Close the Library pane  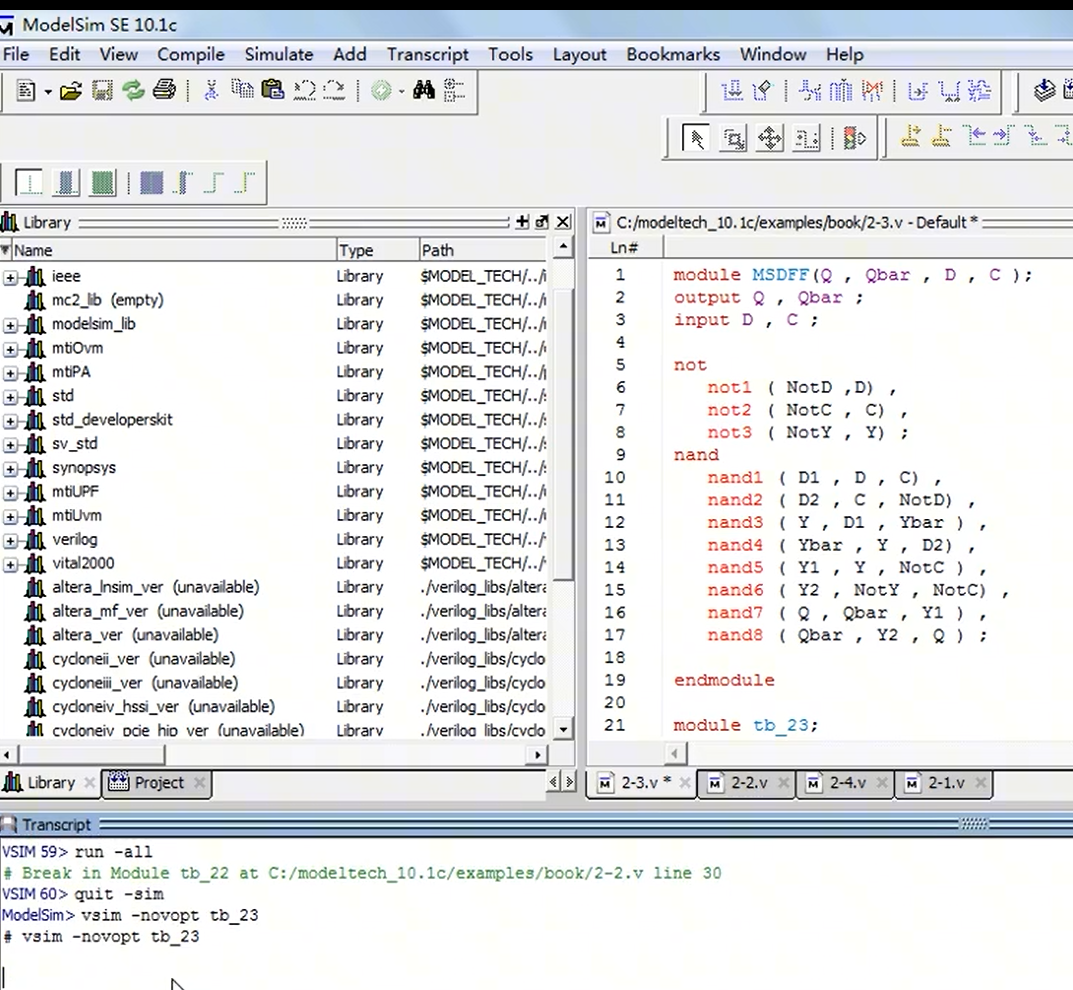(x=563, y=222)
